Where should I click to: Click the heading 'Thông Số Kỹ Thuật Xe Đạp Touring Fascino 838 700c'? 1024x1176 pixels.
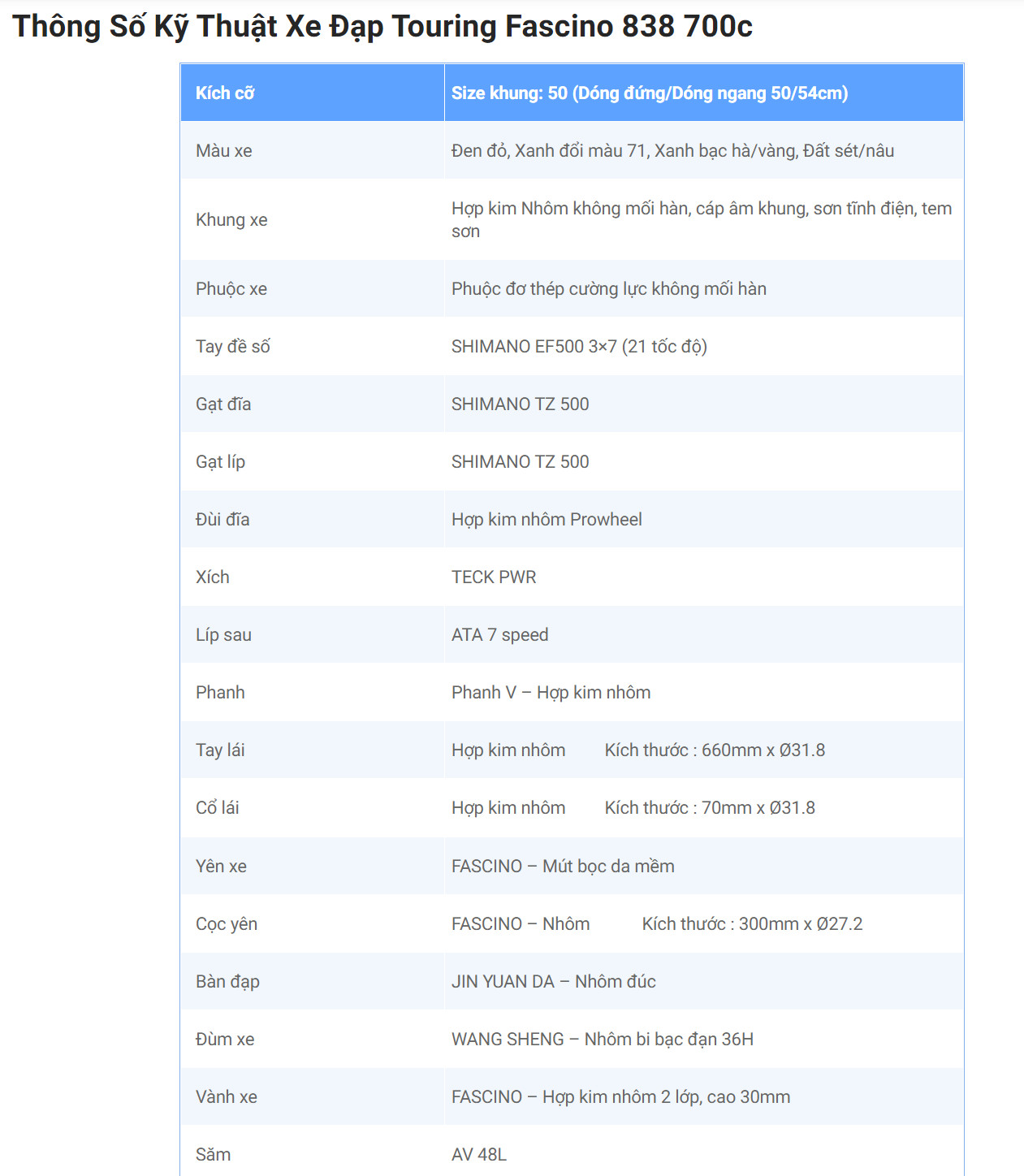(382, 27)
